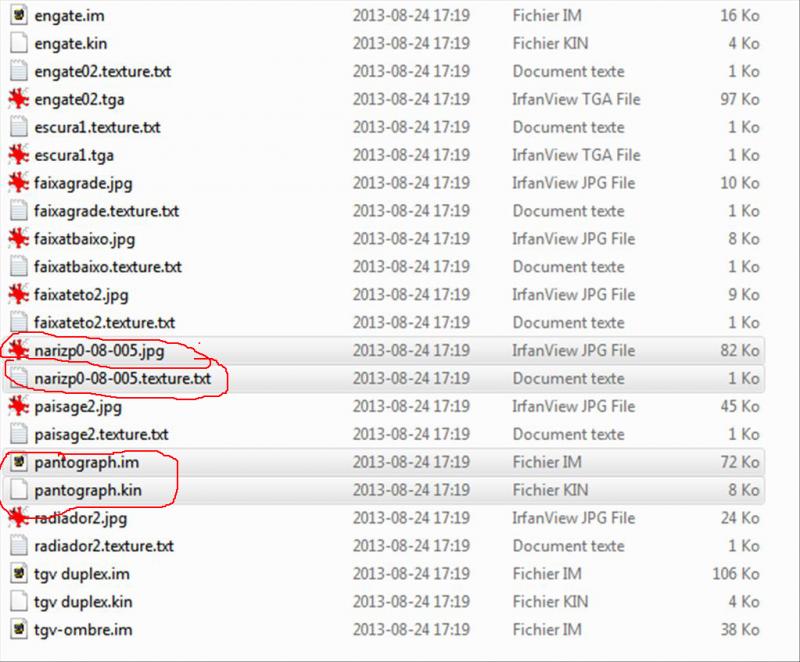The width and height of the screenshot is (800, 662).
Task: Click the 45 Ko size of paisage2.jpg
Action: (740, 406)
